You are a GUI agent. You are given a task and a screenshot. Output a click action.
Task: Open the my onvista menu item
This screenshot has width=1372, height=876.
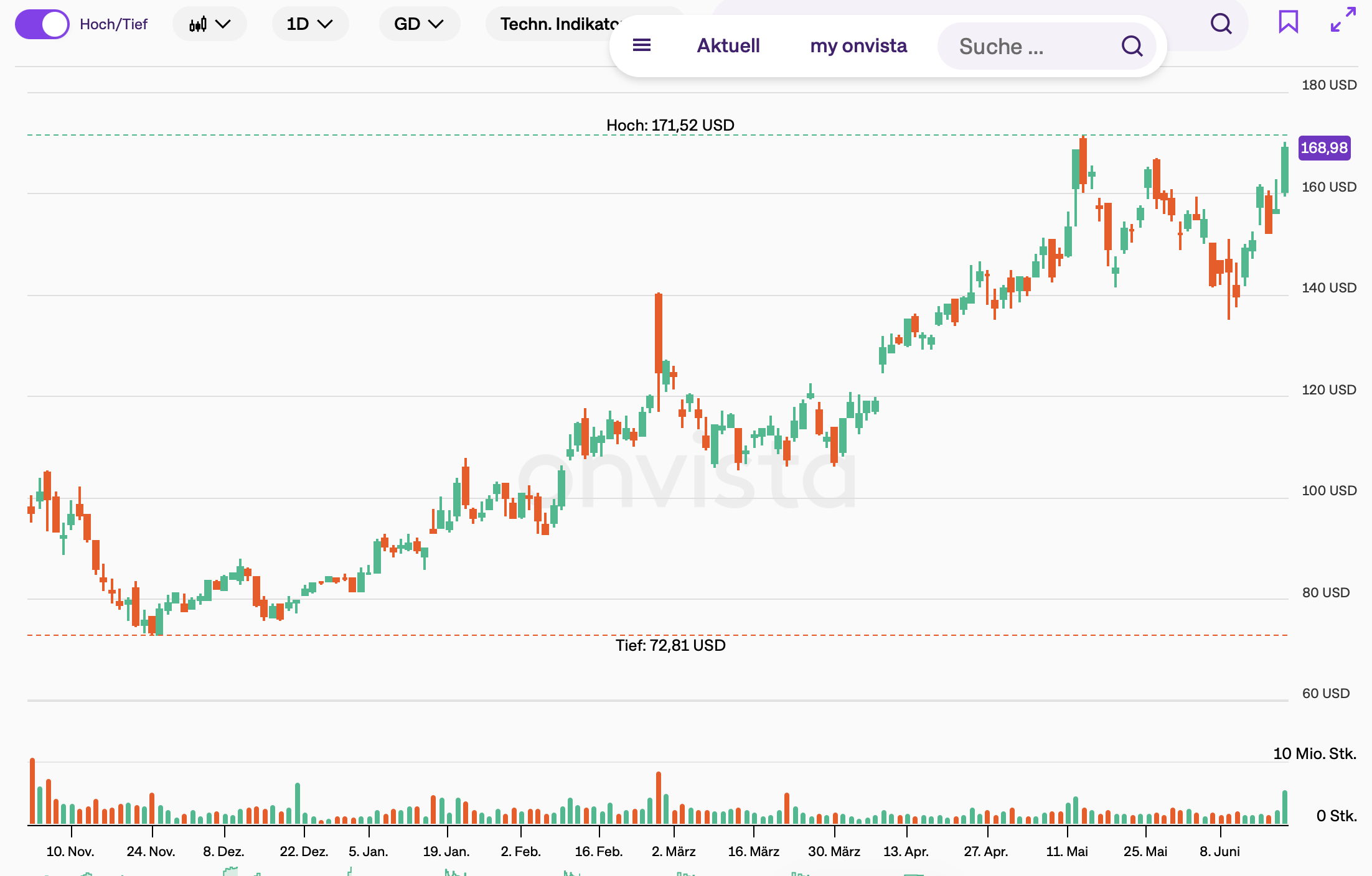pyautogui.click(x=858, y=45)
